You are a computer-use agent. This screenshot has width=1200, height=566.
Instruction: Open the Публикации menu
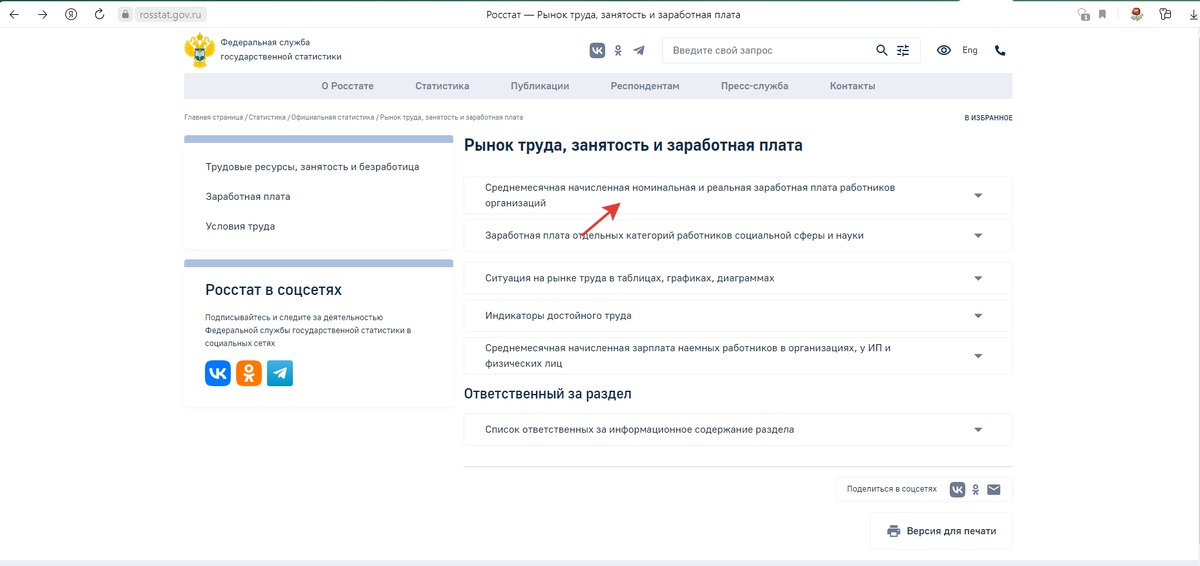pos(540,86)
